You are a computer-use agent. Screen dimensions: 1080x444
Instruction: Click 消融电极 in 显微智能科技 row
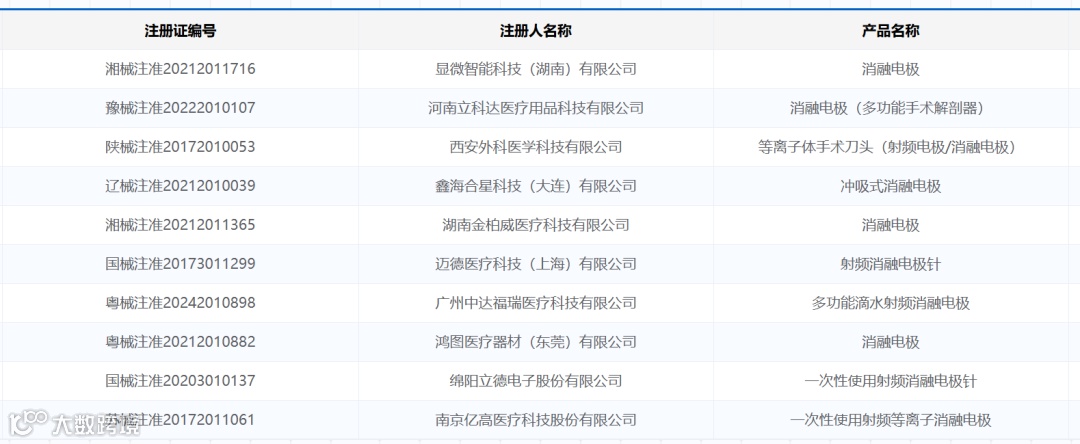tap(891, 69)
